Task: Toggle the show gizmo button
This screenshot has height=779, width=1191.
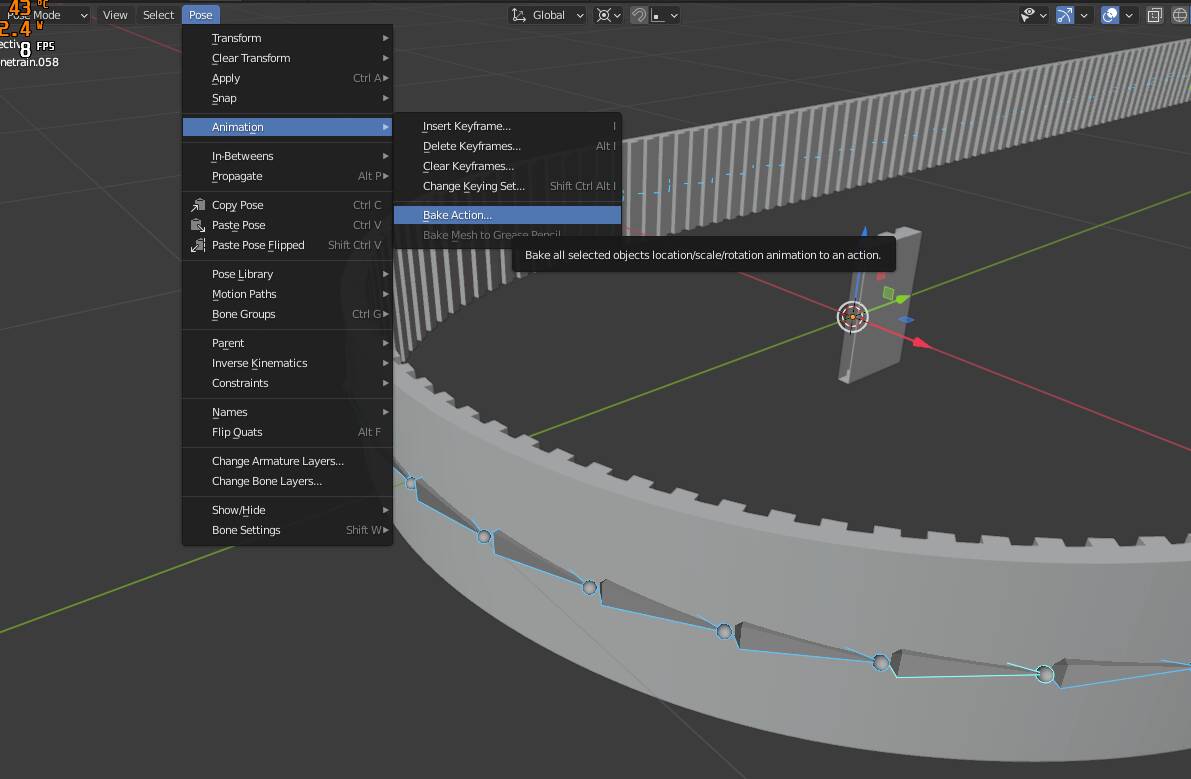Action: (1065, 15)
